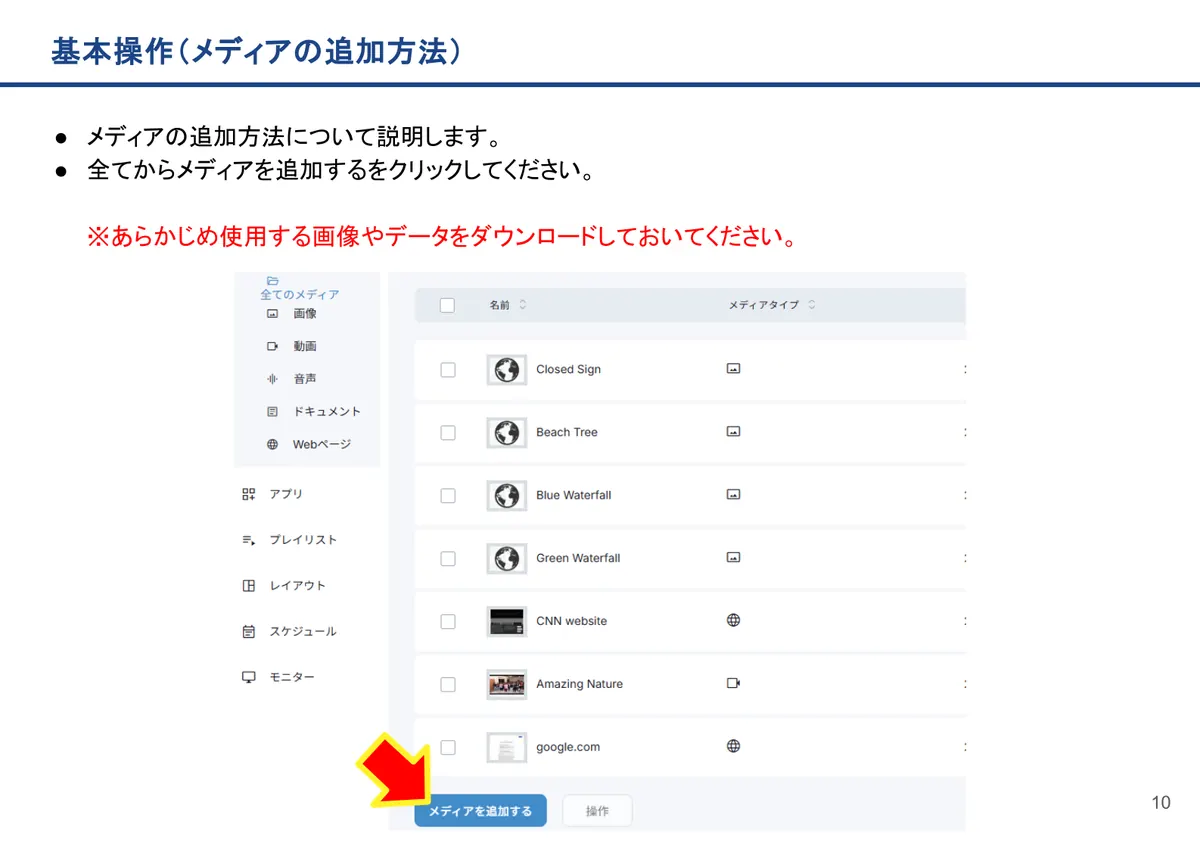Check the CNN website row checkbox

point(448,622)
